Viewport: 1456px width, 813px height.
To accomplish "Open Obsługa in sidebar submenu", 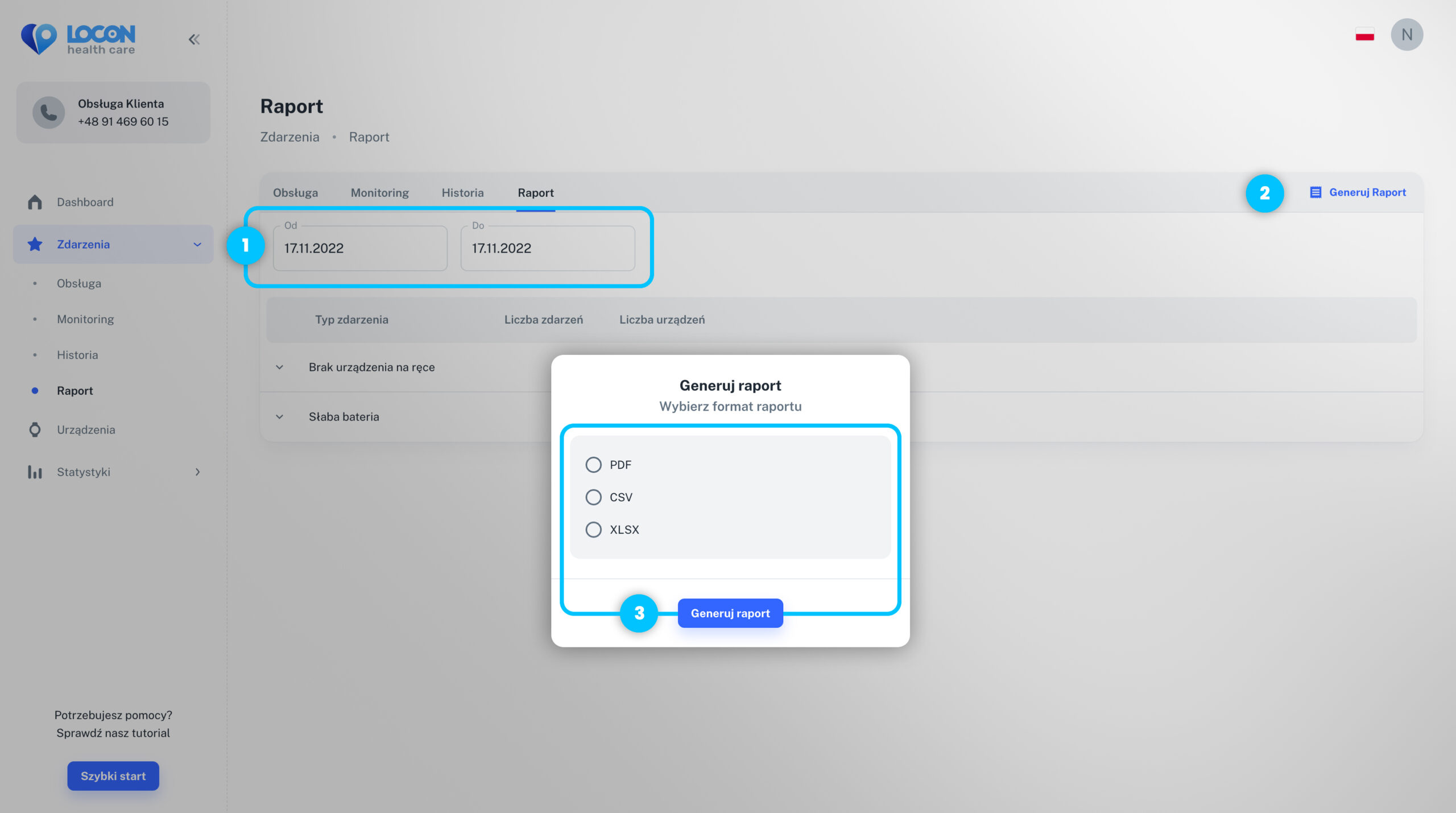I will click(x=79, y=283).
